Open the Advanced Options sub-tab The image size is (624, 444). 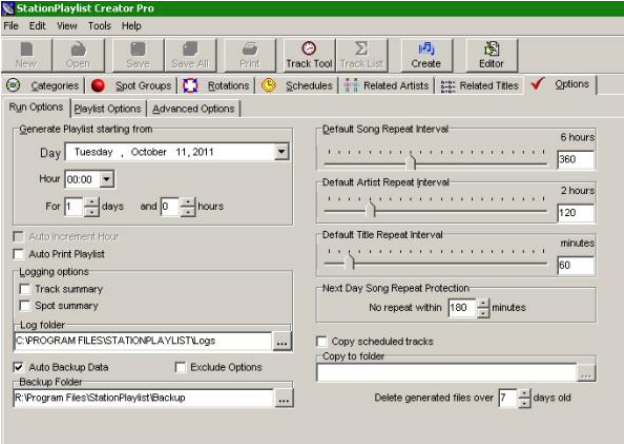pos(193,109)
